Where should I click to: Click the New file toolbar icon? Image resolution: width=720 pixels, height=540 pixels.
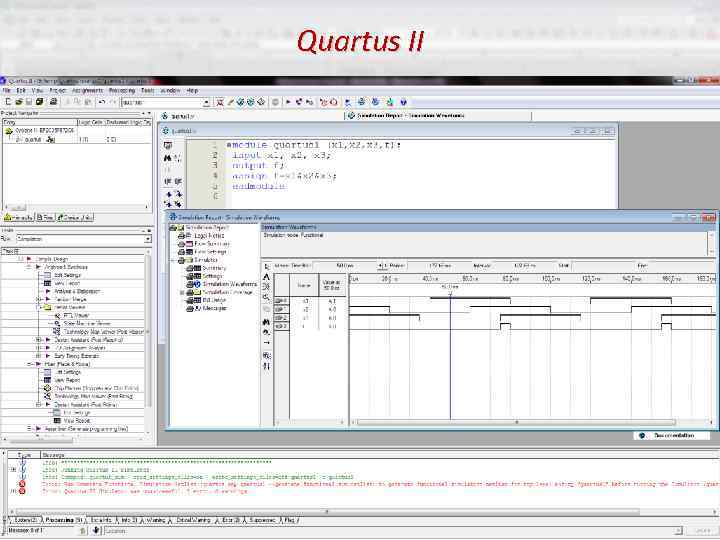[8, 102]
